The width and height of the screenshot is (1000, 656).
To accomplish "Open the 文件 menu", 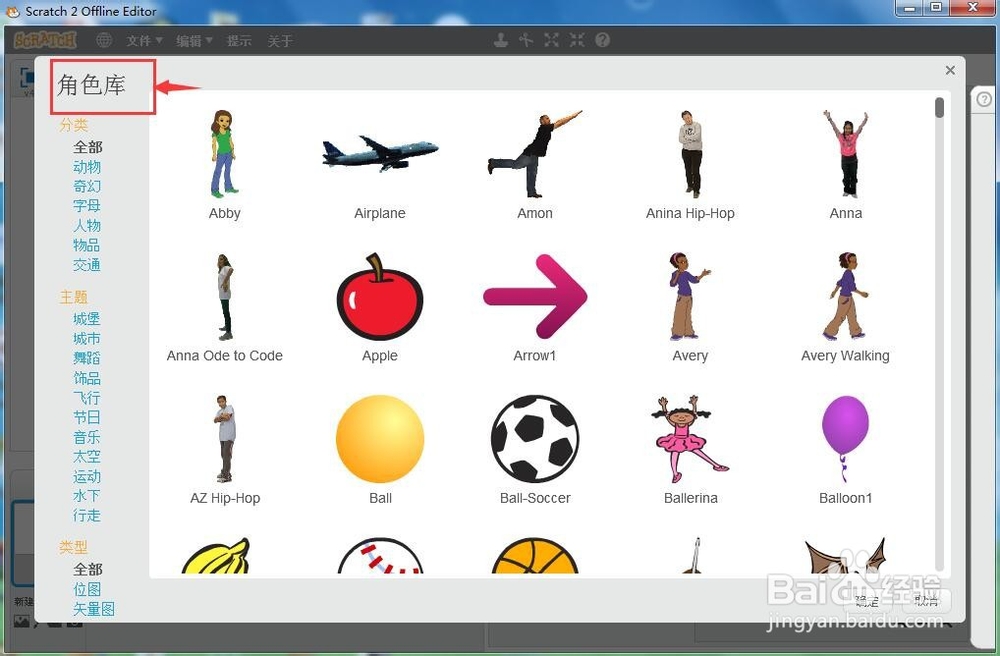I will 144,41.
